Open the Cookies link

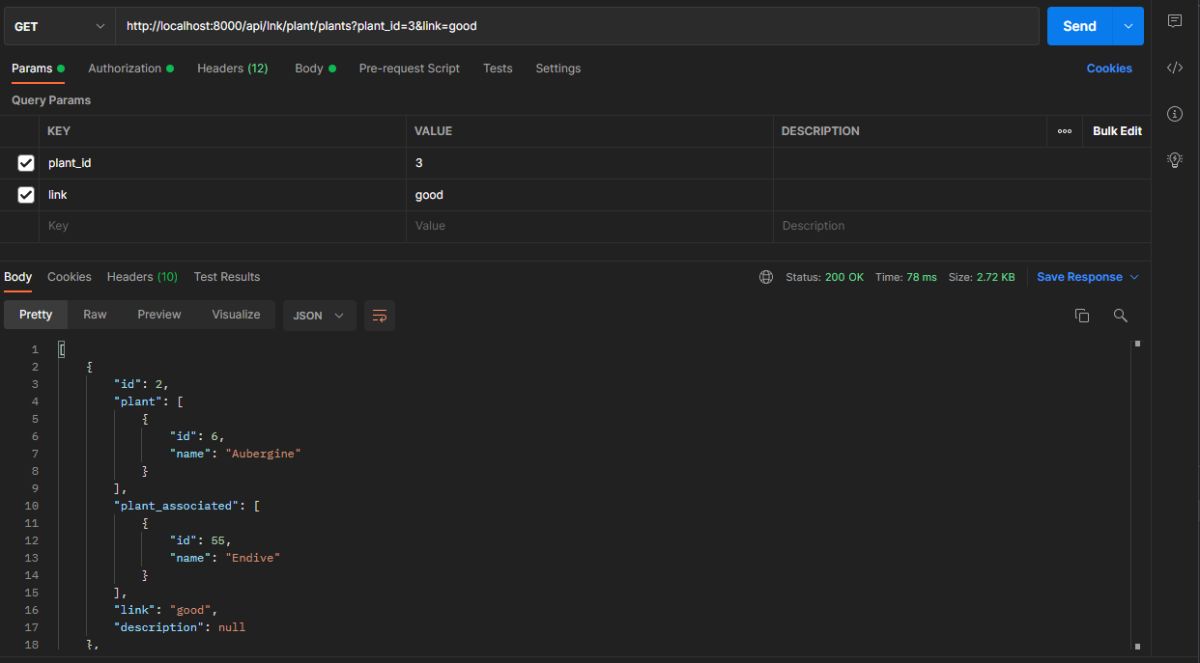1109,69
